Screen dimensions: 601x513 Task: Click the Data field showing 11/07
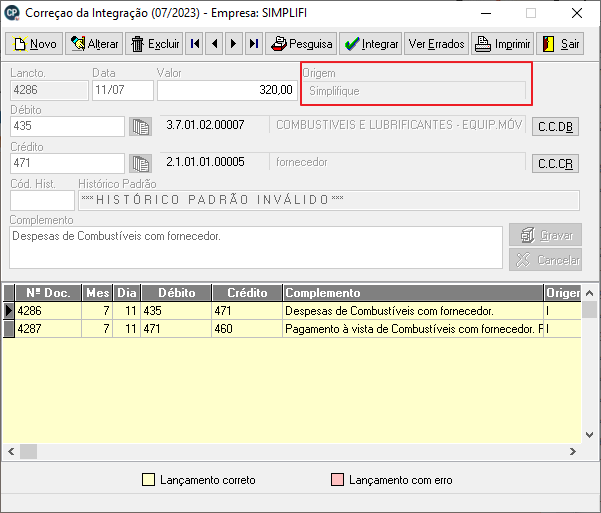point(123,90)
